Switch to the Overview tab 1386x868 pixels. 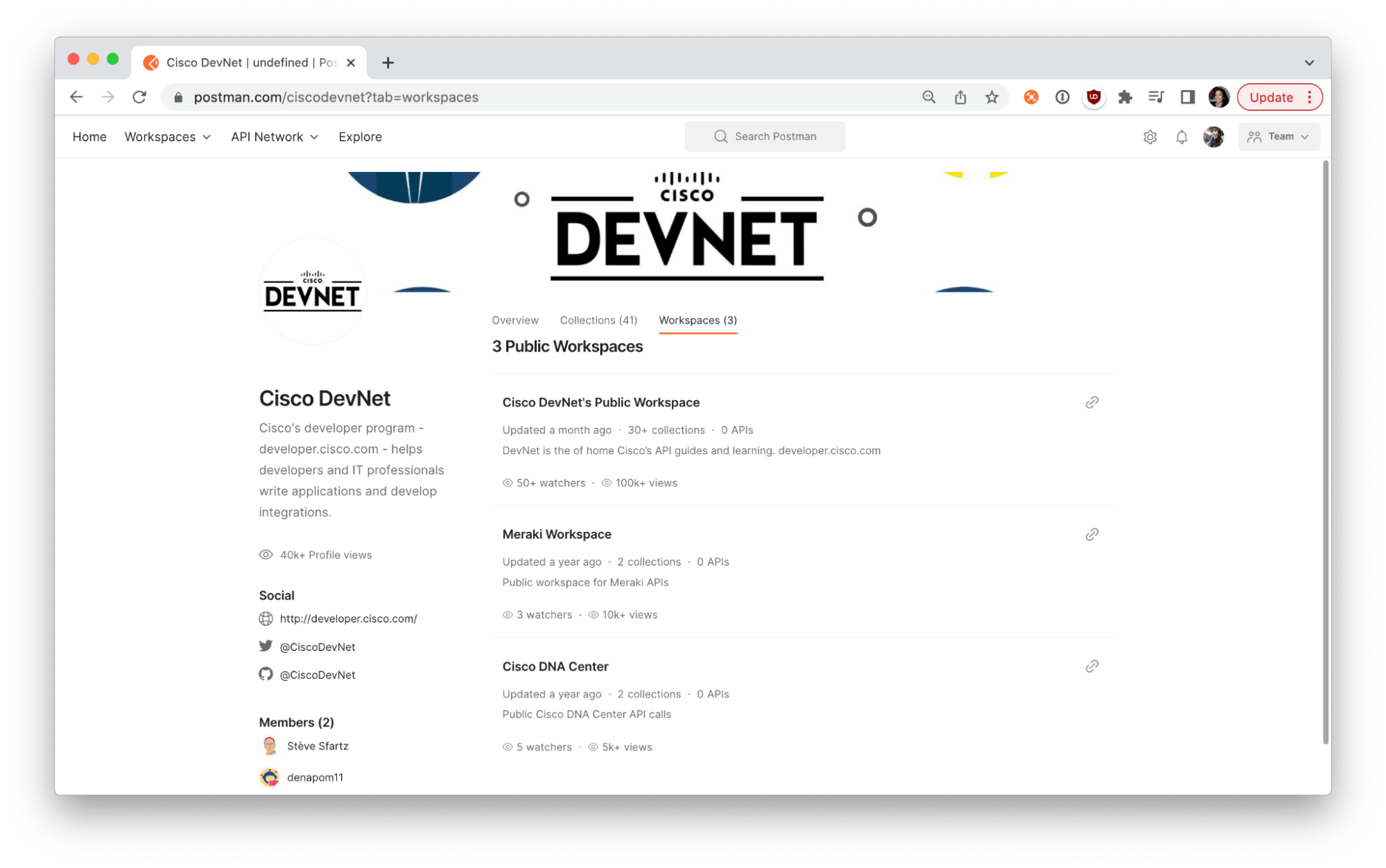[515, 320]
